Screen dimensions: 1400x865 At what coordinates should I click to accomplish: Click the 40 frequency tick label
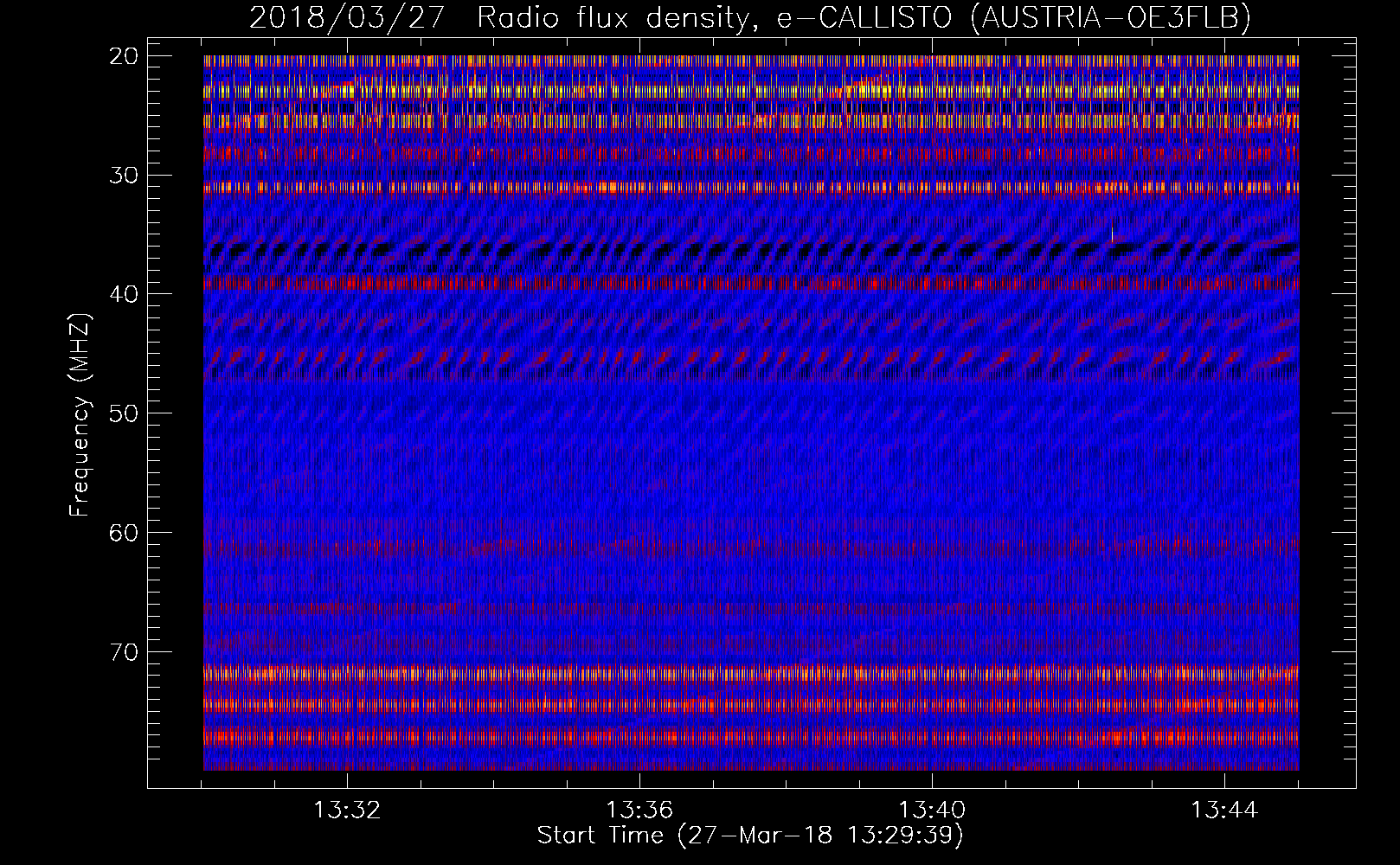(125, 294)
